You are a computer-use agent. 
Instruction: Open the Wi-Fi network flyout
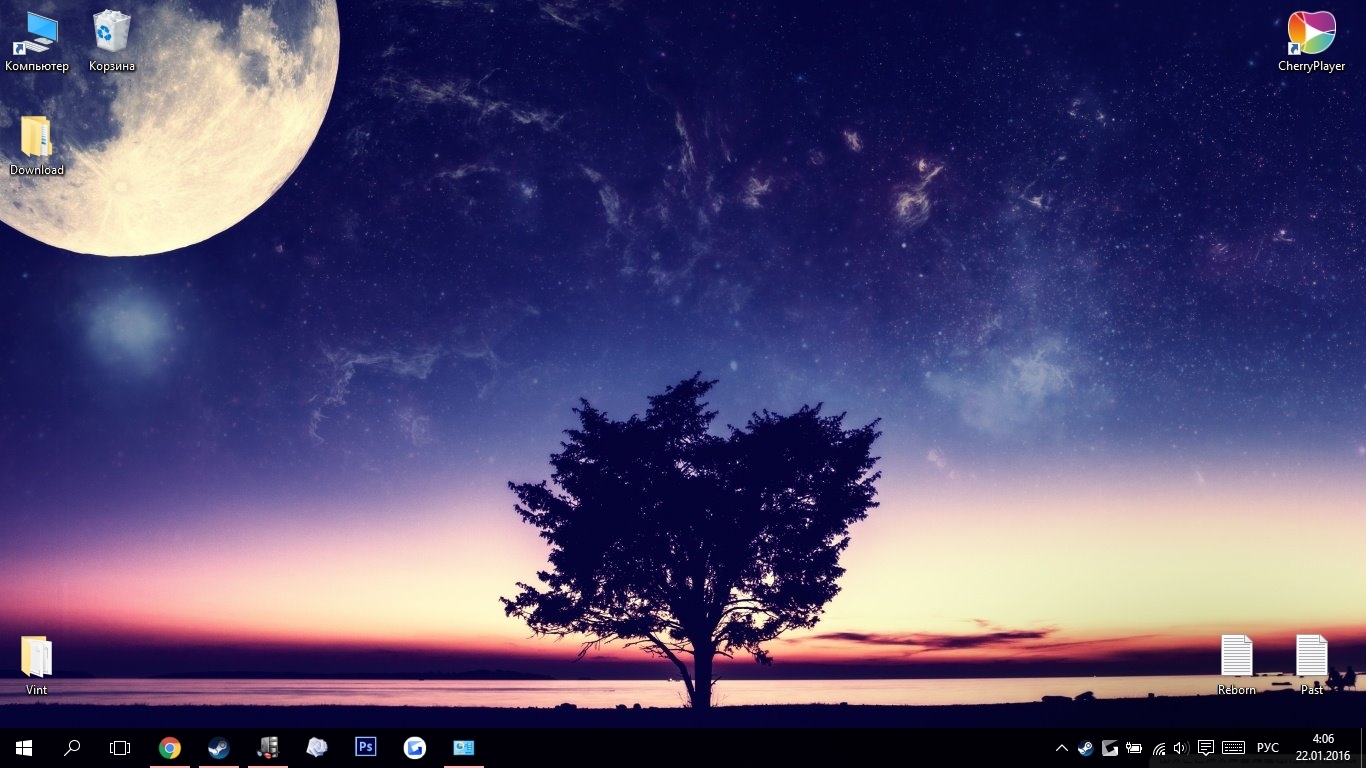coord(1158,748)
